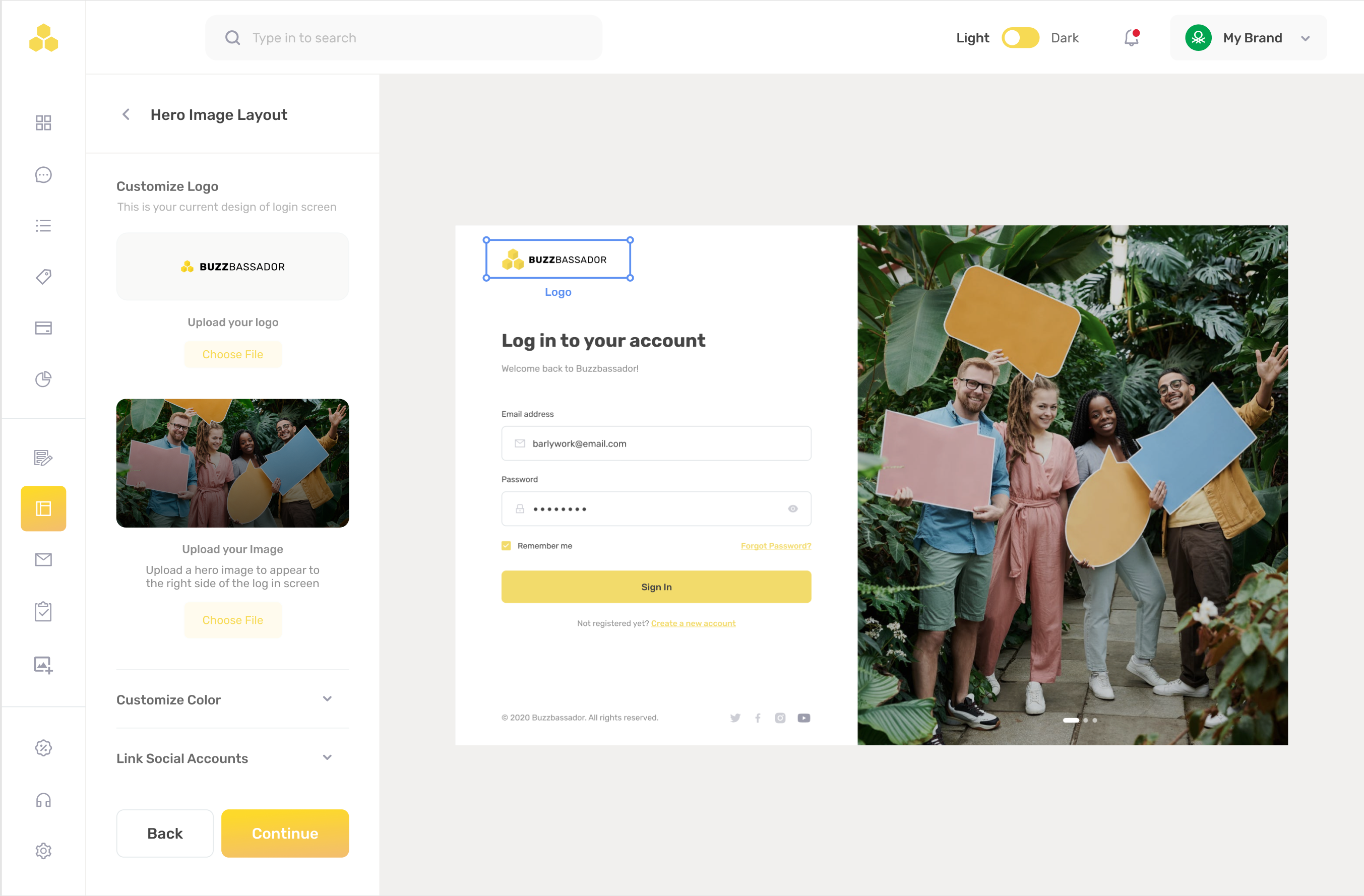Click in the Type in to search field
1364x896 pixels.
pyautogui.click(x=403, y=38)
